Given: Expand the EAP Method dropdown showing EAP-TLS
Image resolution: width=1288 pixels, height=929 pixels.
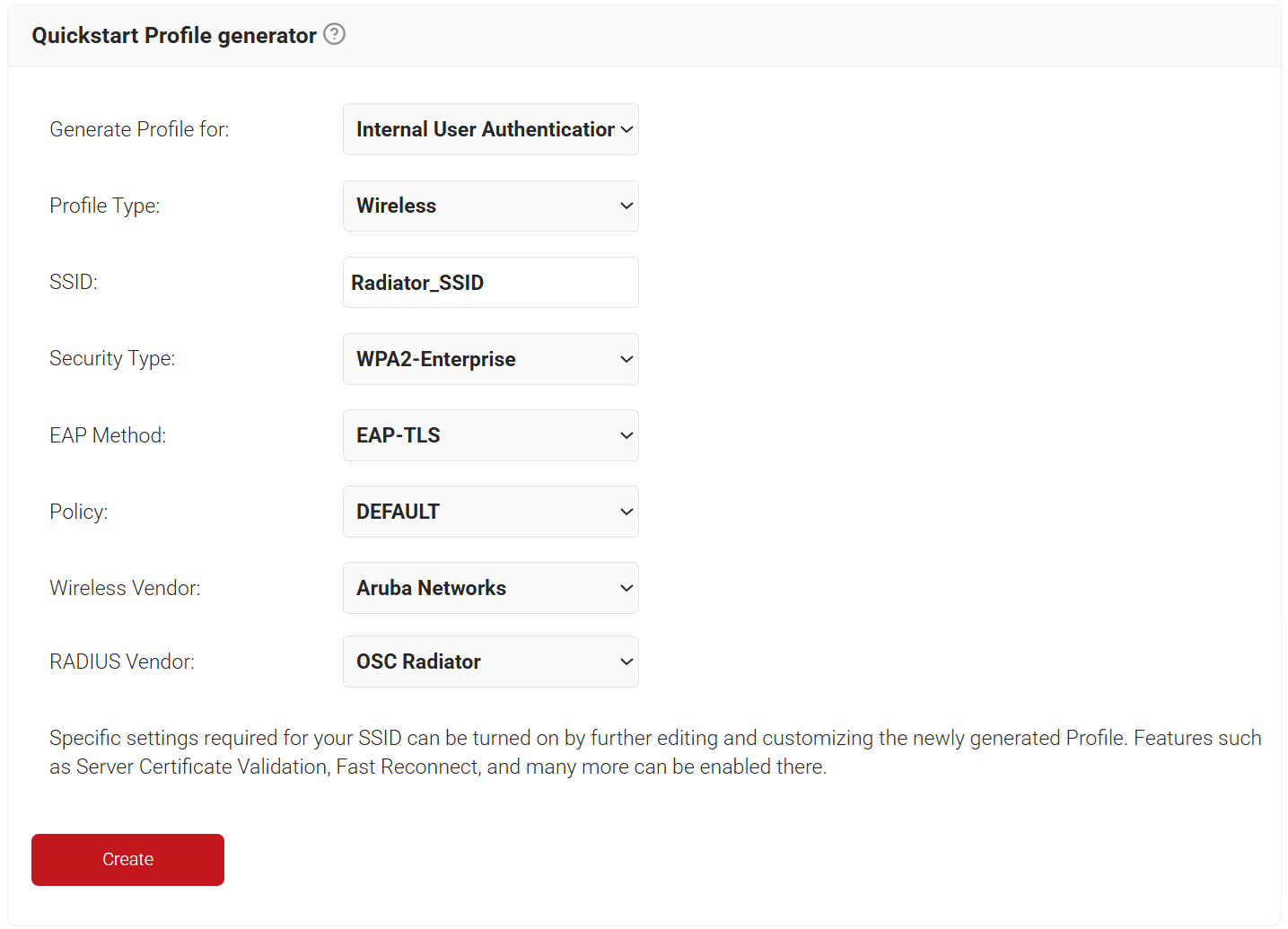Looking at the screenshot, I should pyautogui.click(x=490, y=435).
